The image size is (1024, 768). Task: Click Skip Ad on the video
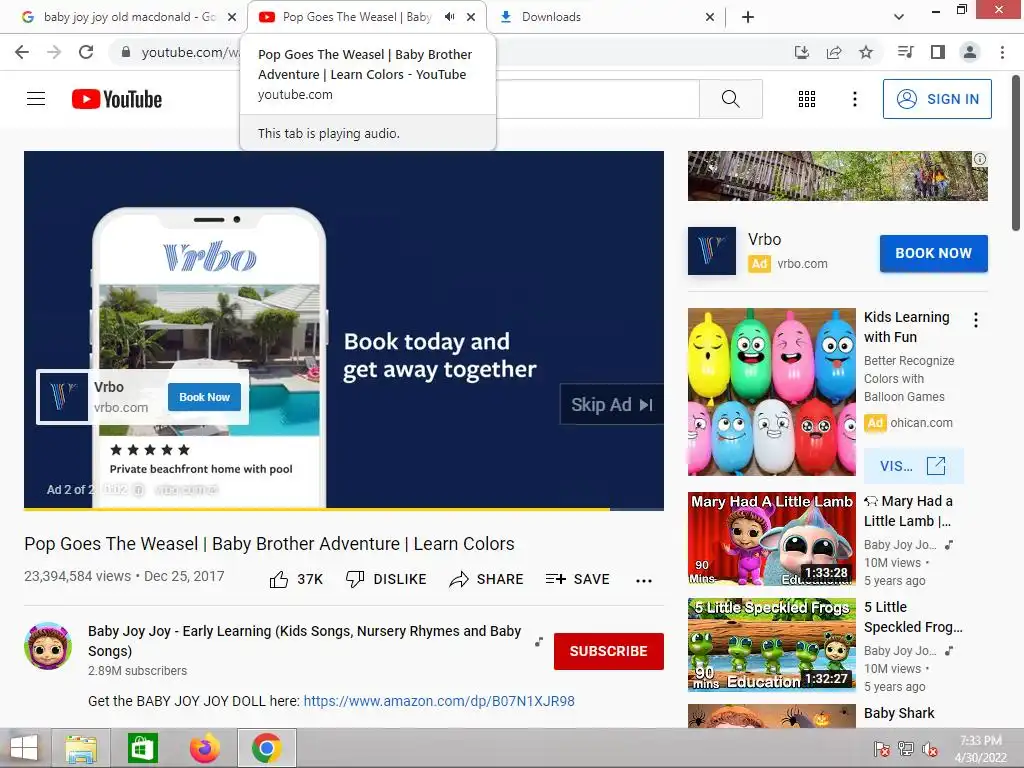(x=611, y=405)
